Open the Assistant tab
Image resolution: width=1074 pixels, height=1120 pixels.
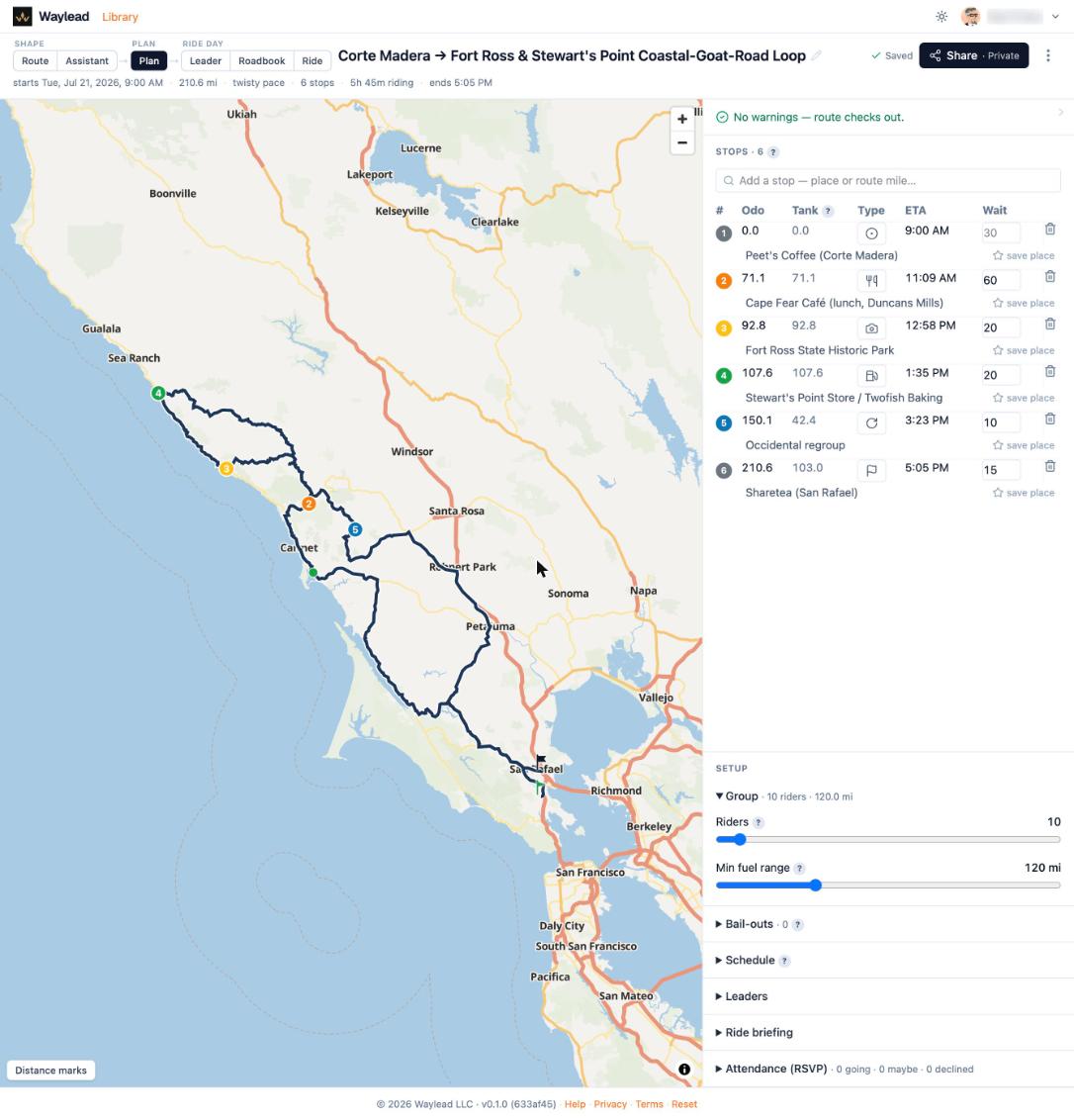point(87,60)
